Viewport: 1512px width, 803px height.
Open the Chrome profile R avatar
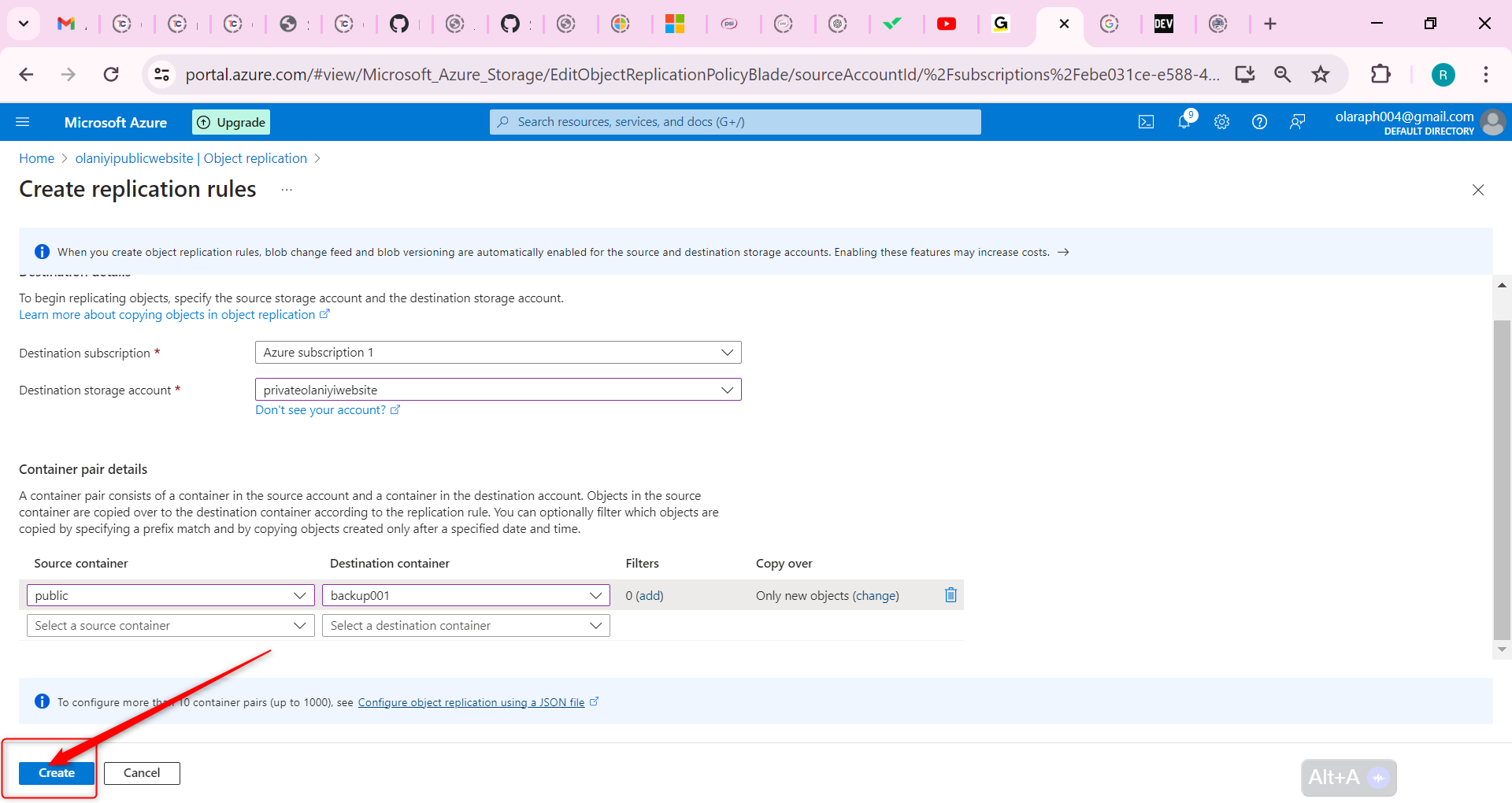[1443, 75]
